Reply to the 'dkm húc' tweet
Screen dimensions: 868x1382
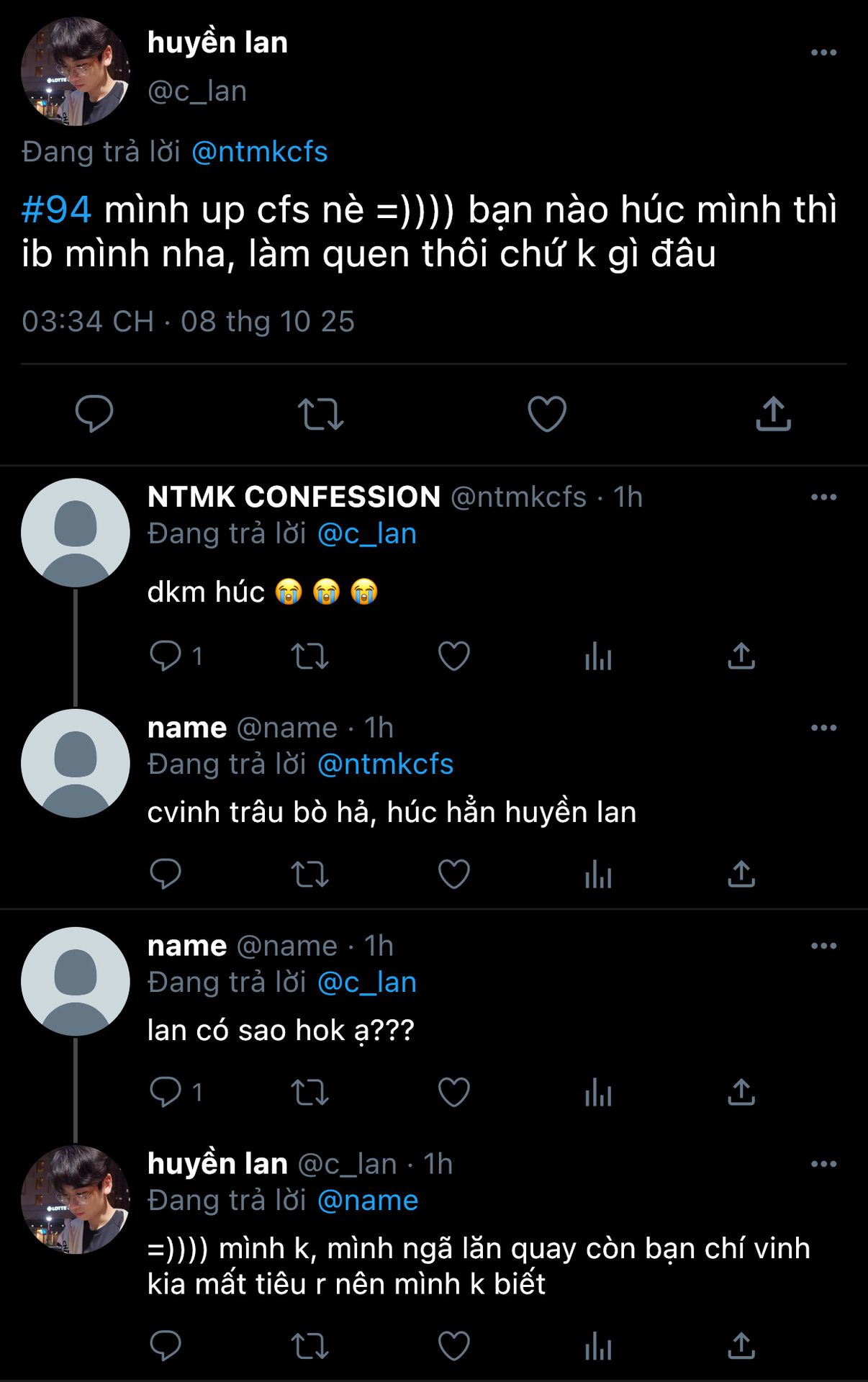(166, 656)
